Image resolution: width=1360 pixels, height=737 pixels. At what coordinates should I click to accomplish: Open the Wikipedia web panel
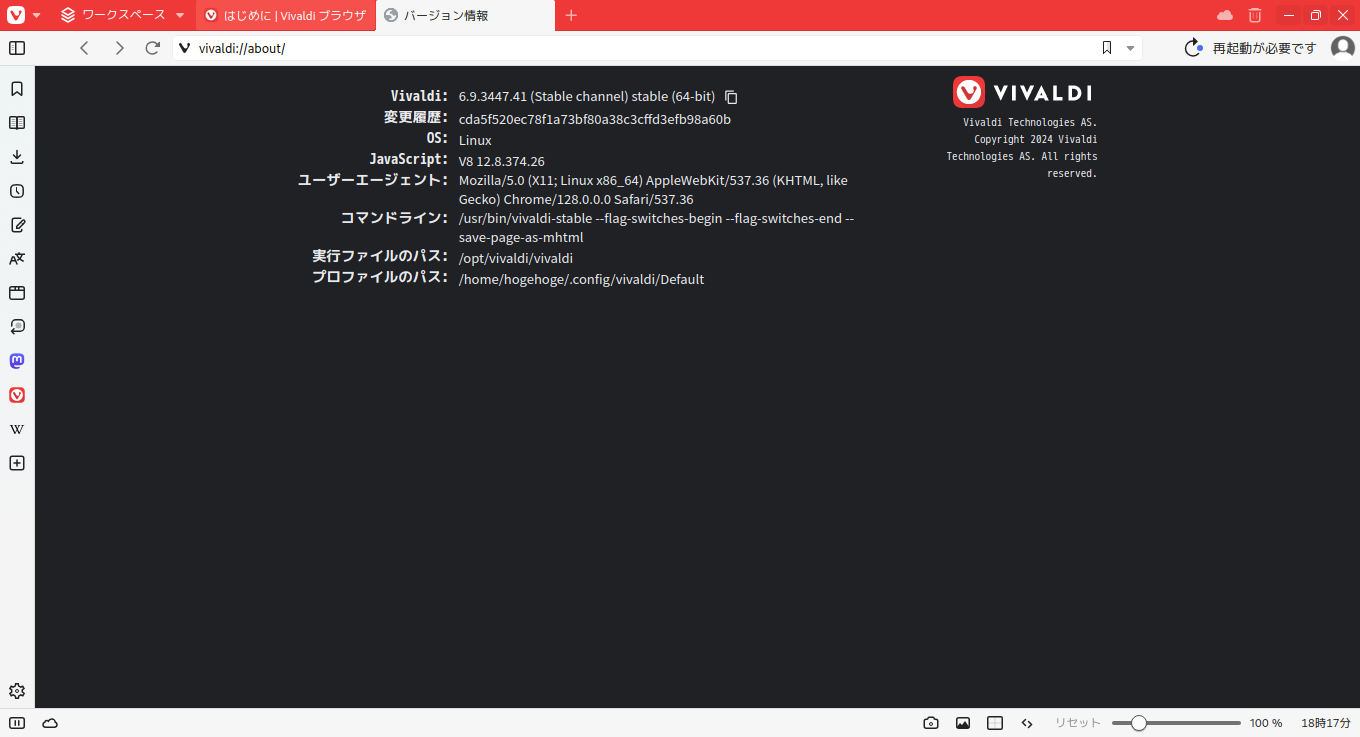point(17,429)
